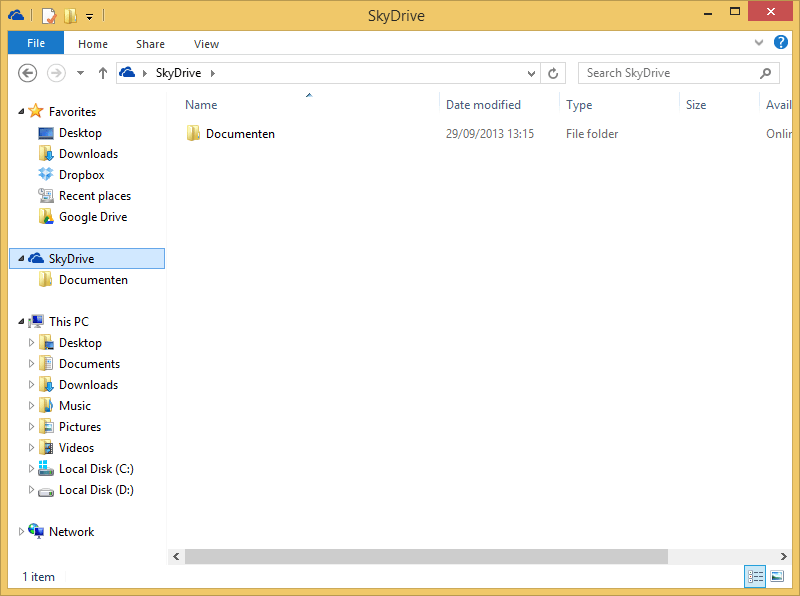Open Downloads under This PC

click(88, 385)
